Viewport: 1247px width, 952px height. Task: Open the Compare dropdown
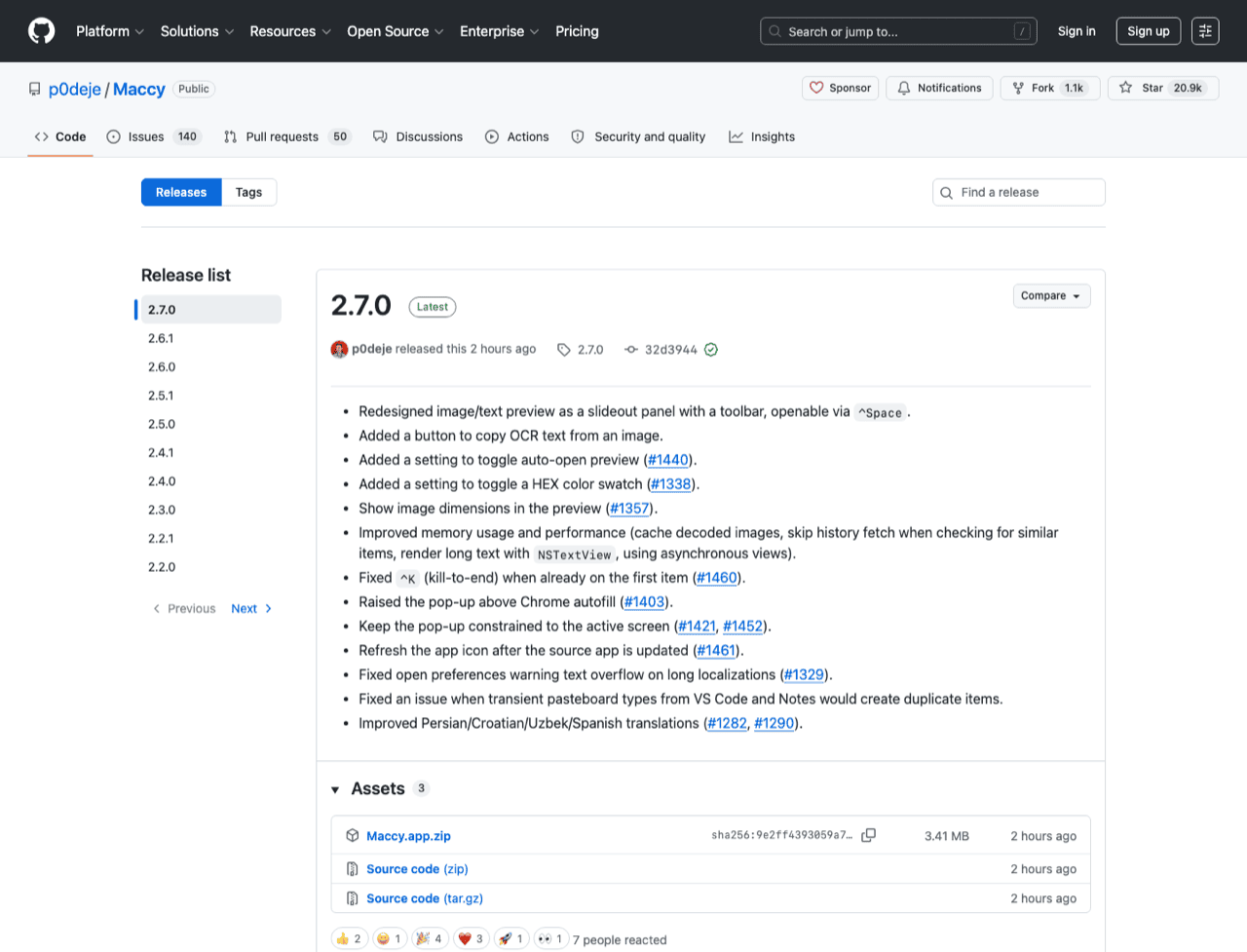pos(1051,295)
